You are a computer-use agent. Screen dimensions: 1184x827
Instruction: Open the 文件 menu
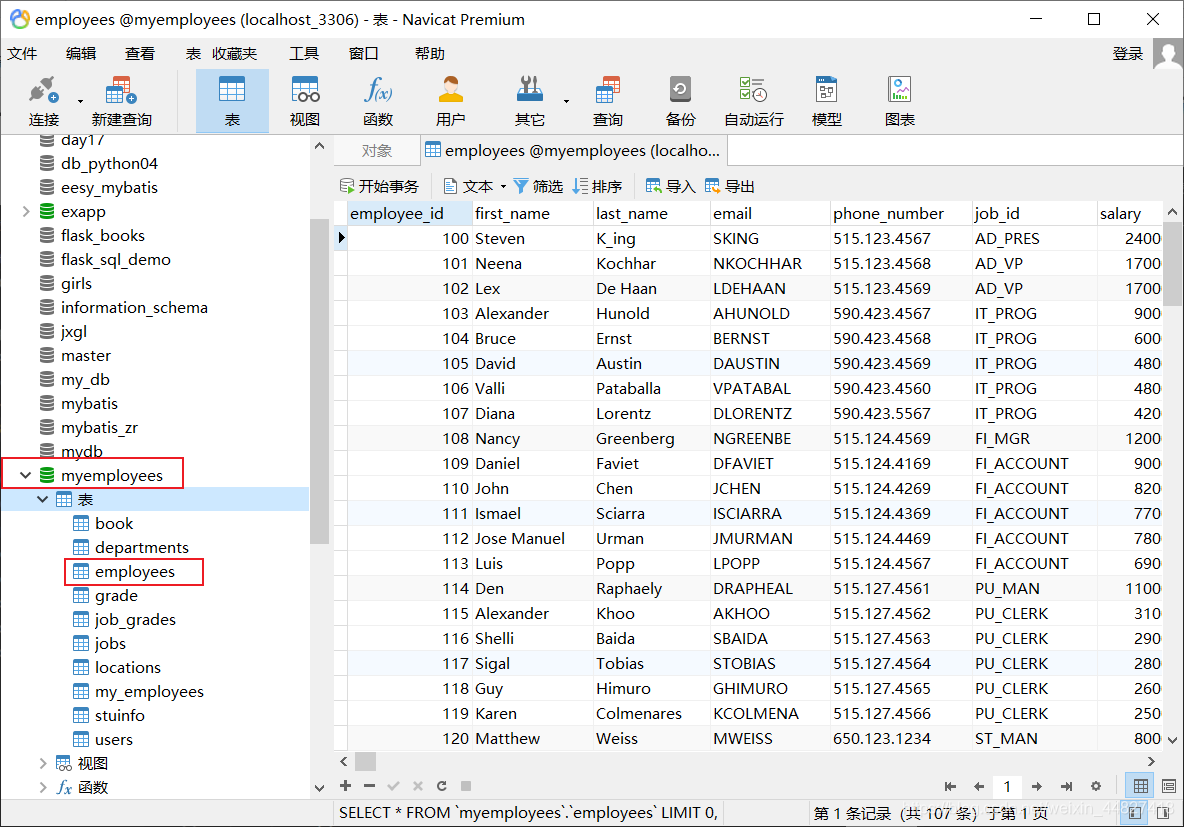coord(22,54)
